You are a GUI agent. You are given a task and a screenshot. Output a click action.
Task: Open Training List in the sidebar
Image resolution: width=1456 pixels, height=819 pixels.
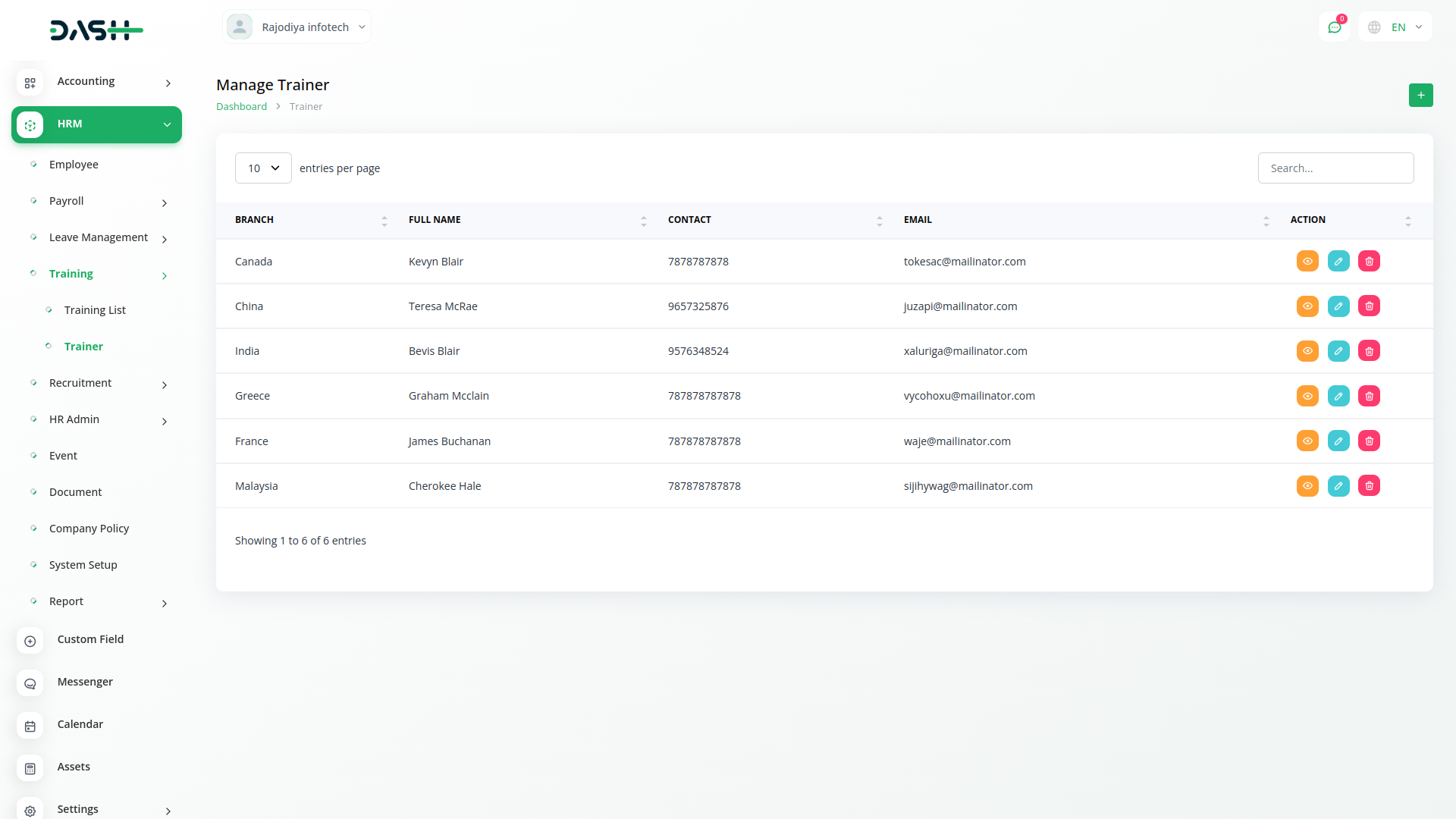point(95,310)
